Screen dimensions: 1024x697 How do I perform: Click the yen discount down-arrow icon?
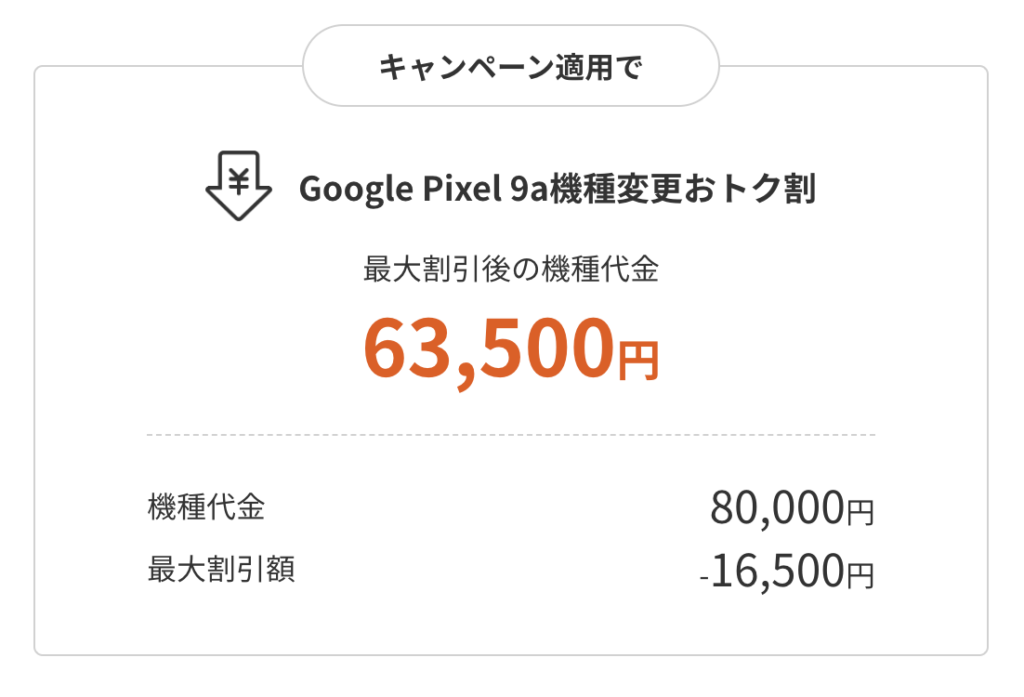[238, 186]
